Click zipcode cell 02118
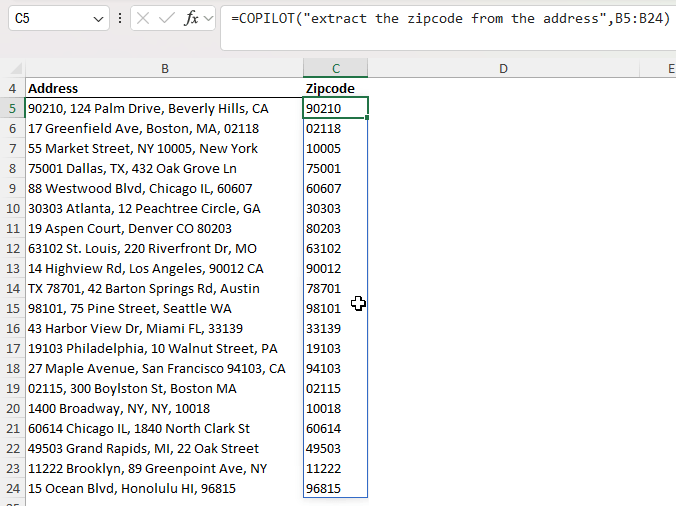The image size is (676, 506). tap(335, 128)
